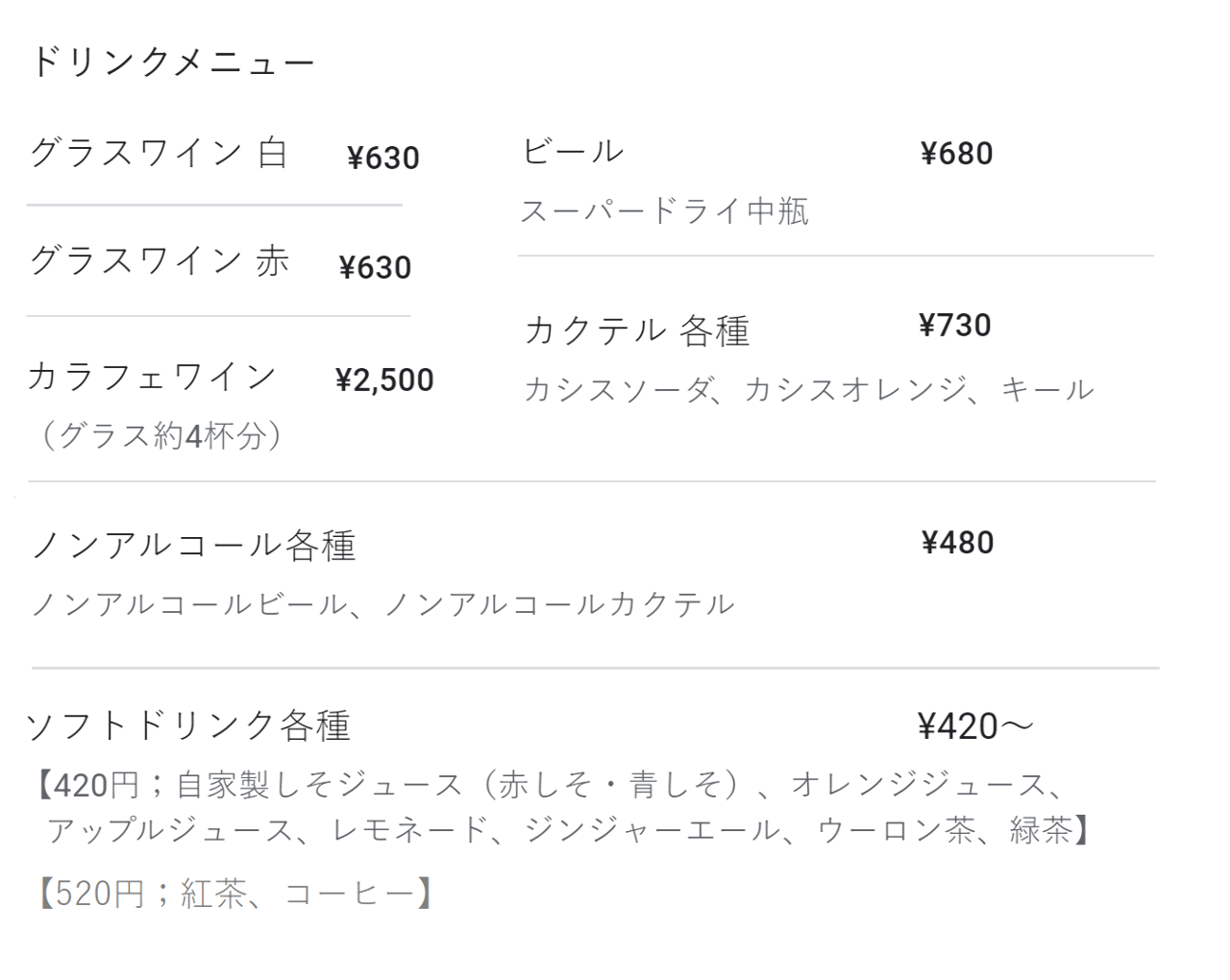Image resolution: width=1230 pixels, height=980 pixels.
Task: Click the ¥680 beer price
Action: tap(956, 154)
